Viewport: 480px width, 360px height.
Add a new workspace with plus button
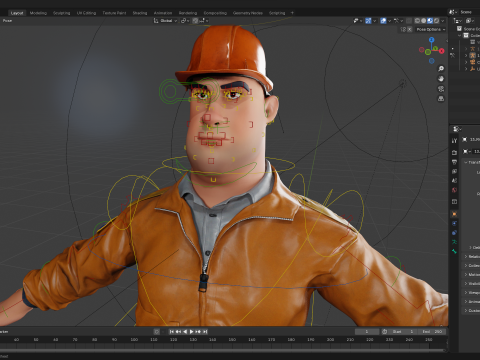pos(292,13)
